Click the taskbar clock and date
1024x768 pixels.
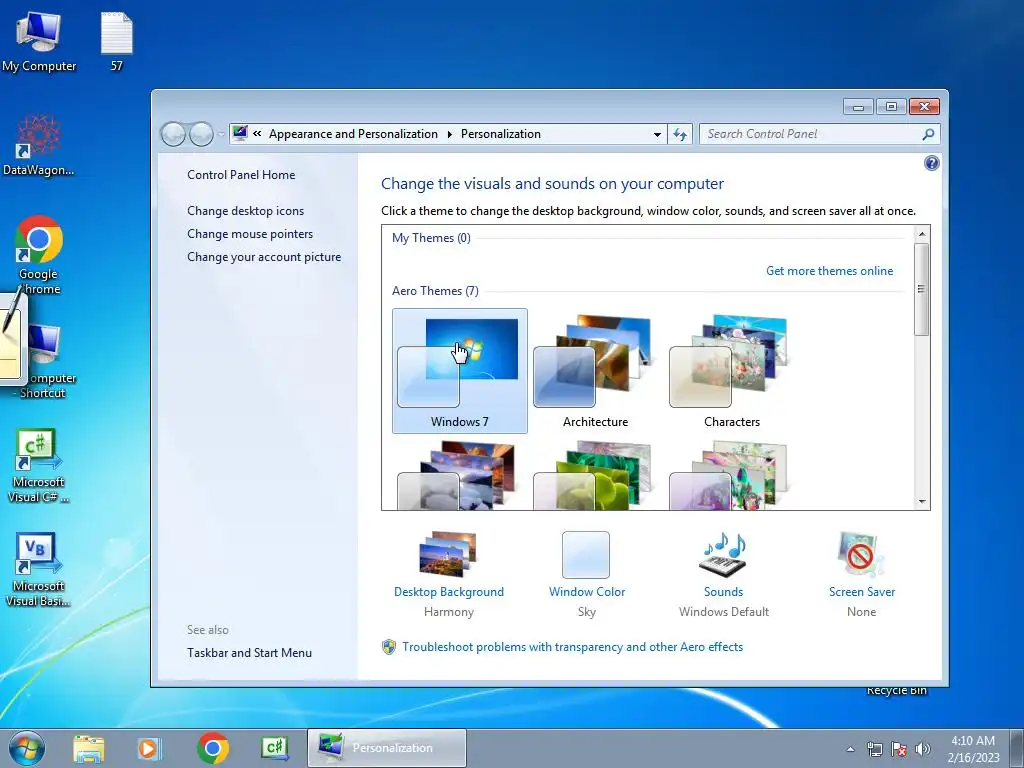pyautogui.click(x=973, y=749)
